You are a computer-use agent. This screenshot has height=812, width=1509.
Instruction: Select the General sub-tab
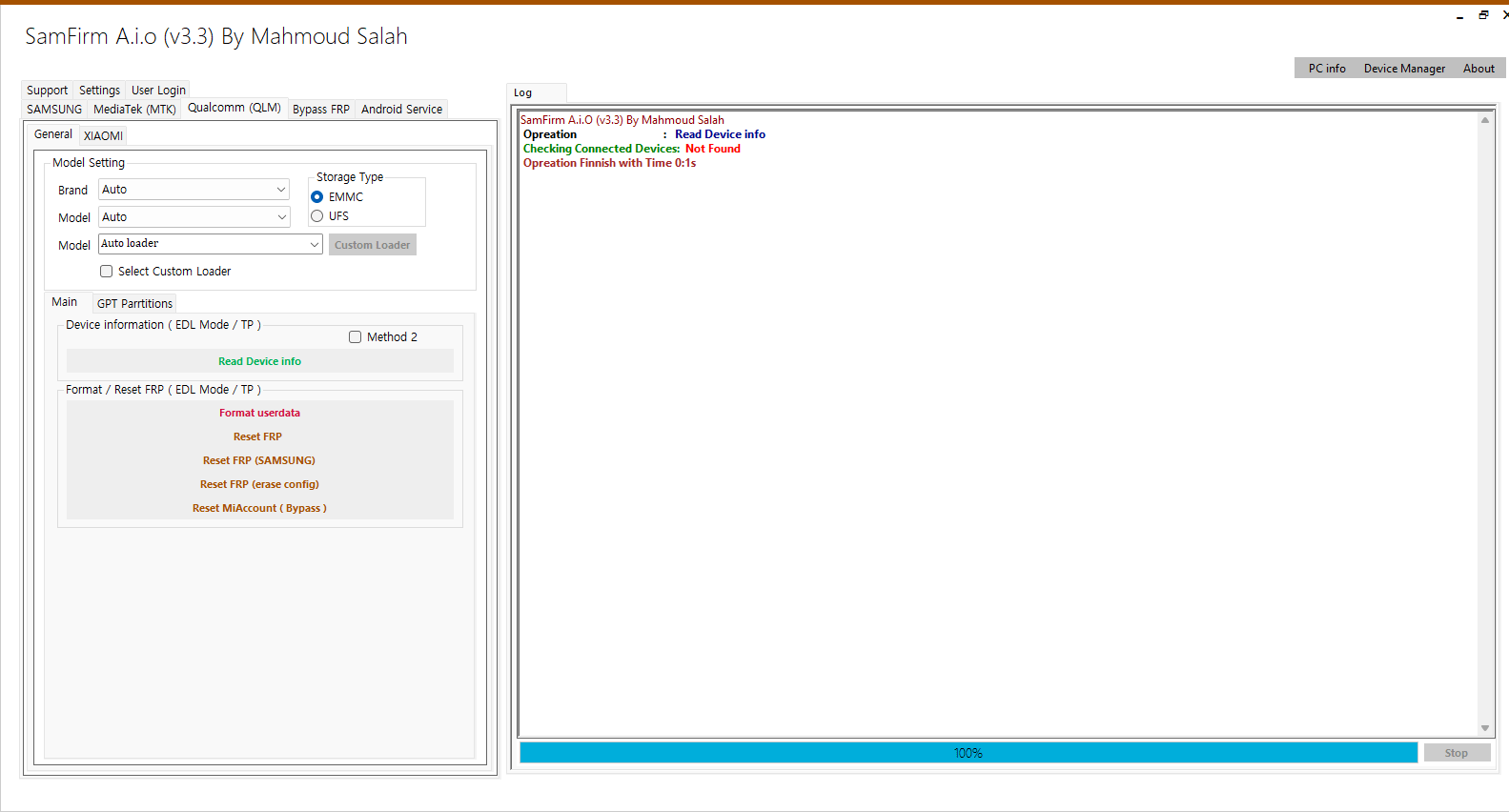point(53,134)
